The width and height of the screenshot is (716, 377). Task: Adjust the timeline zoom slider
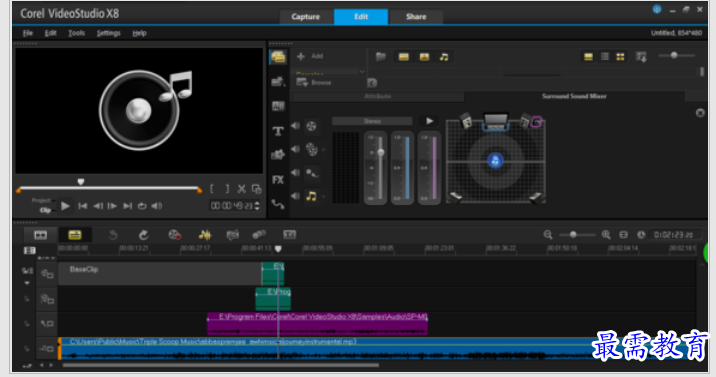tap(573, 235)
